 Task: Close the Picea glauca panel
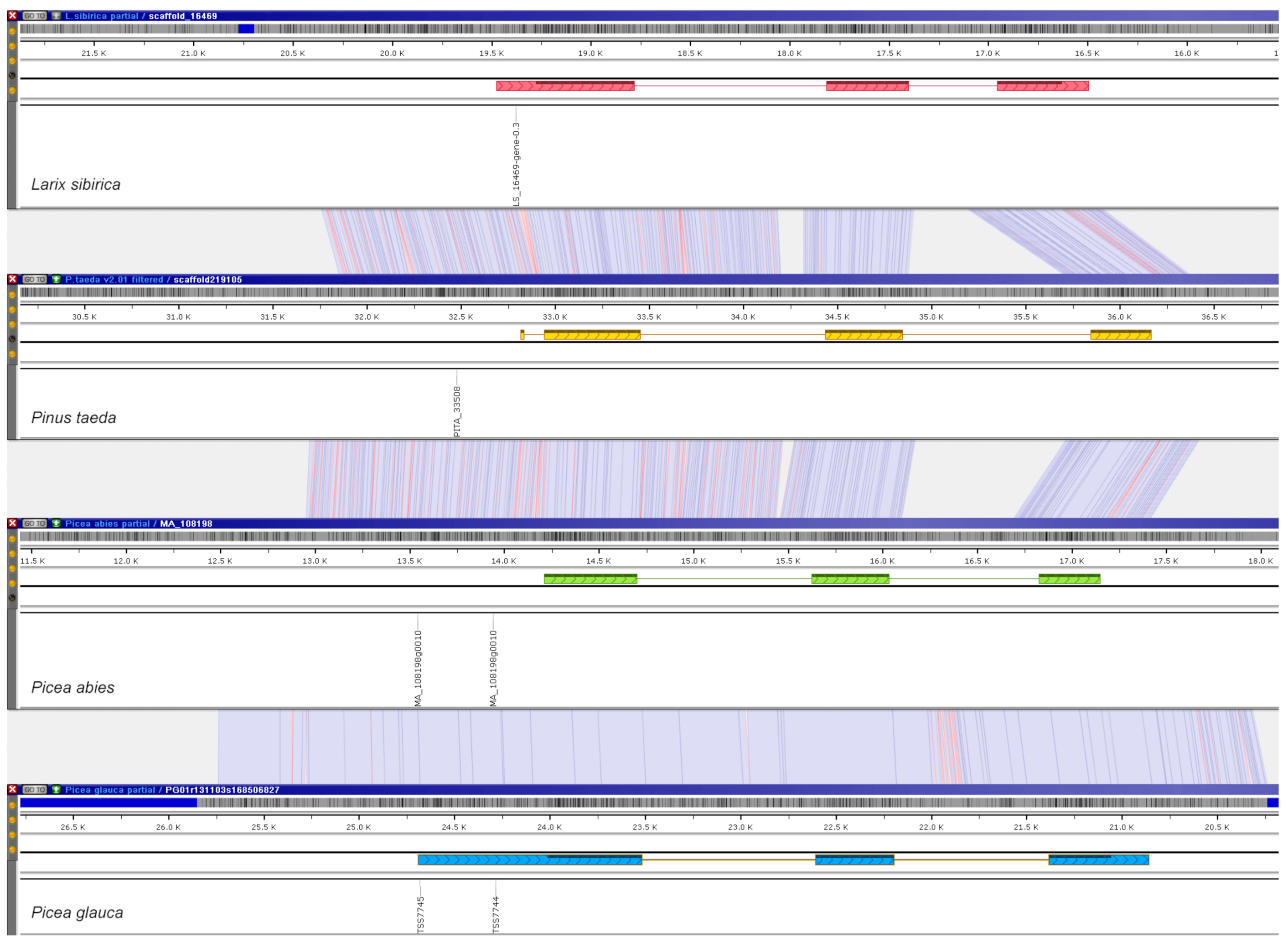[12, 790]
